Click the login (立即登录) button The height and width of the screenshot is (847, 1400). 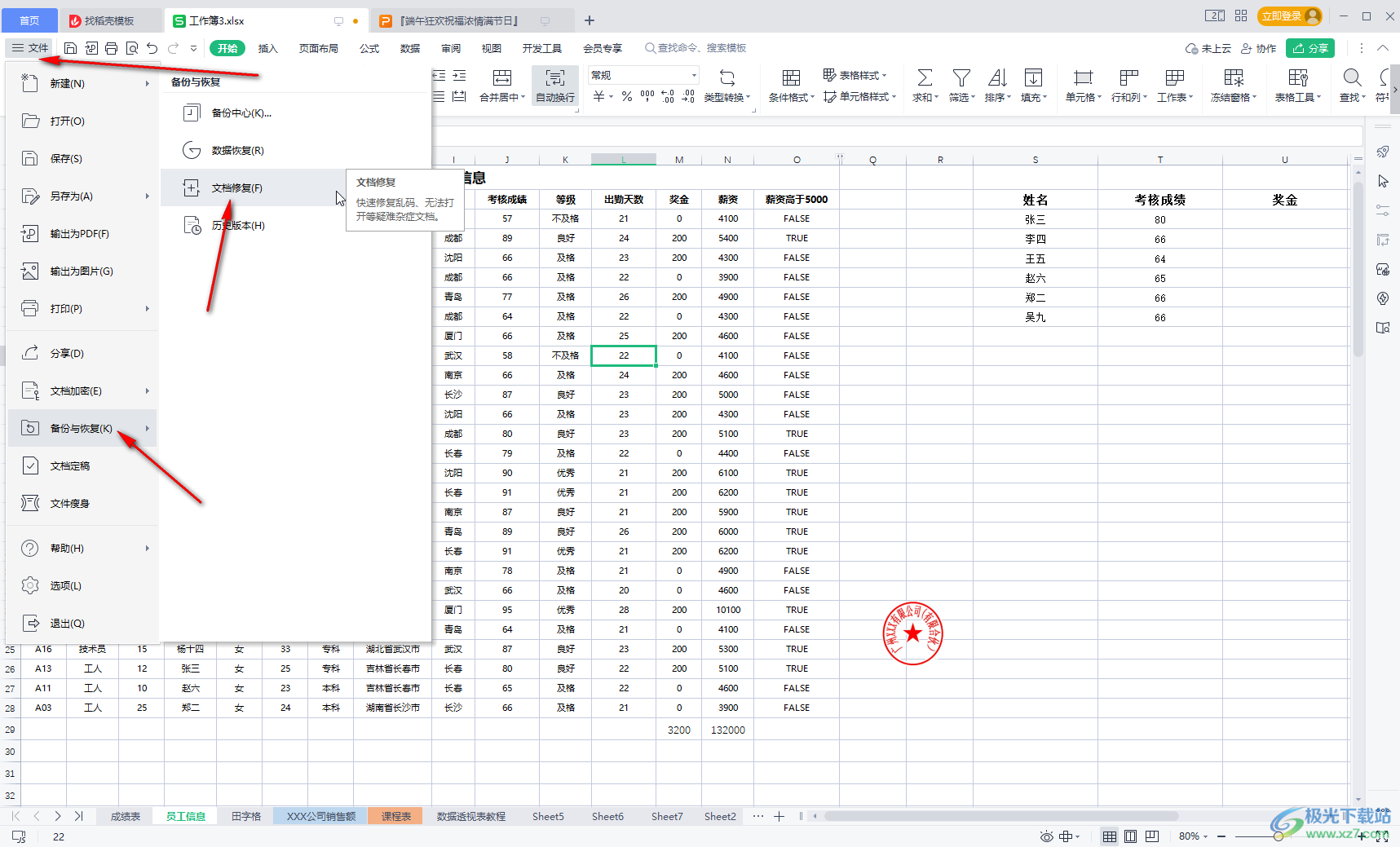1289,15
